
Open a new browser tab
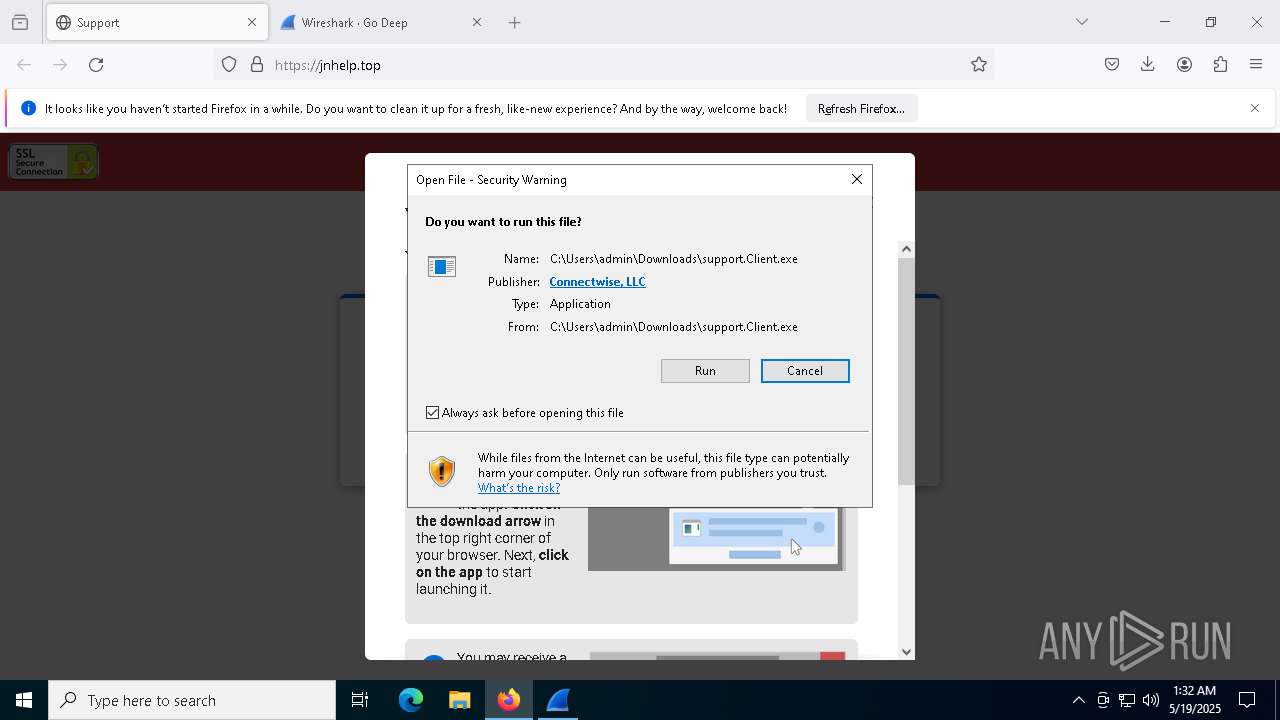[x=515, y=22]
